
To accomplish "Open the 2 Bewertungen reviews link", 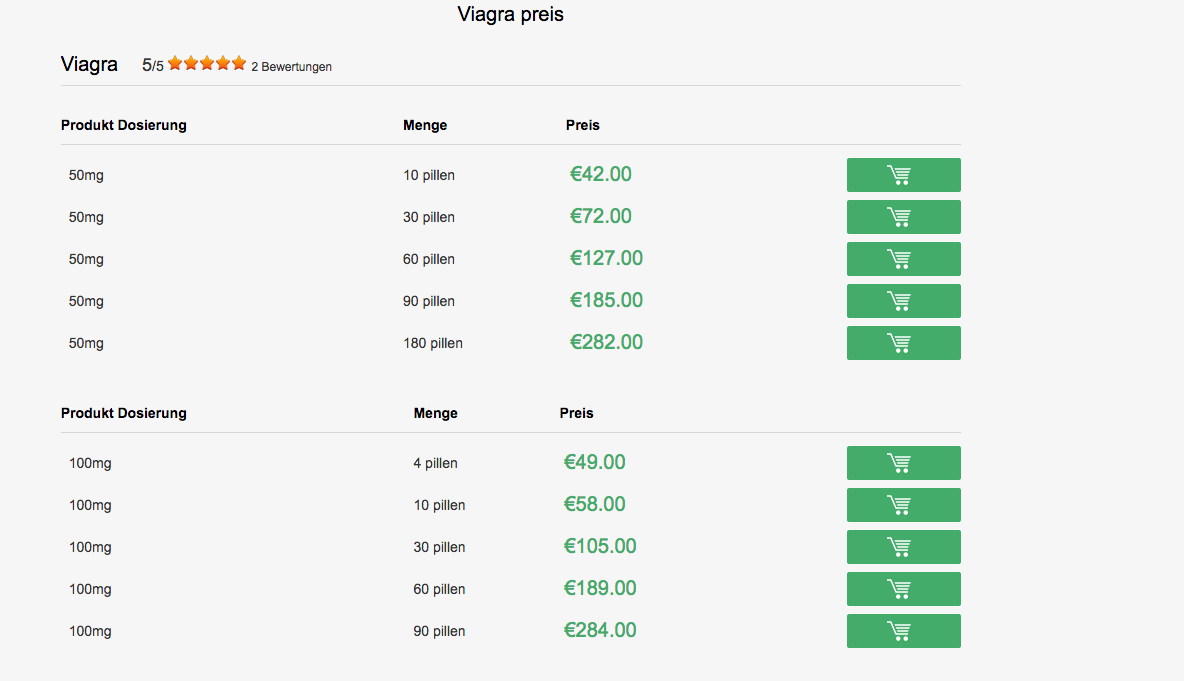I will pyautogui.click(x=291, y=67).
